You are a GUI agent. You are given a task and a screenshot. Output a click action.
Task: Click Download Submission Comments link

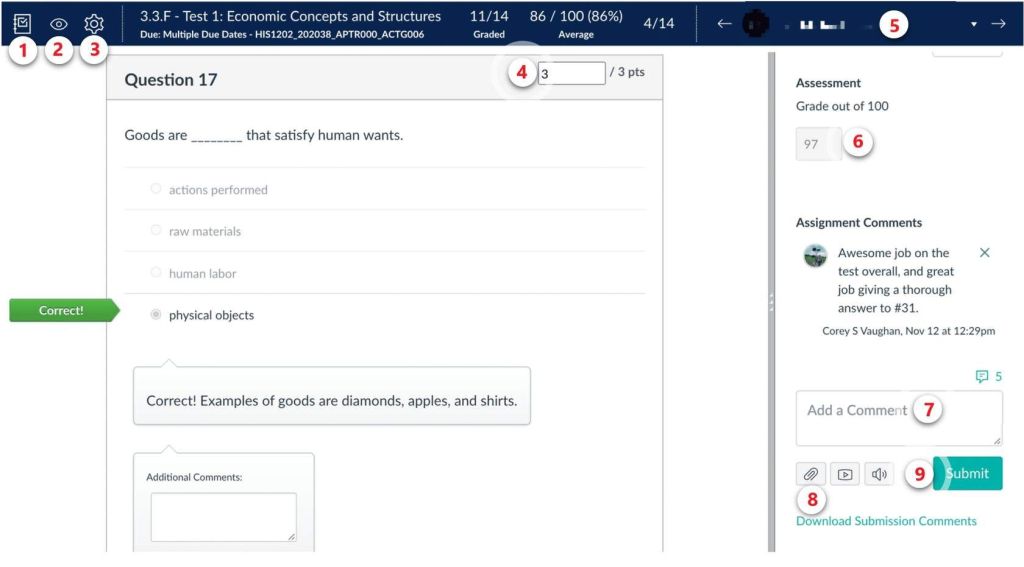pos(886,521)
